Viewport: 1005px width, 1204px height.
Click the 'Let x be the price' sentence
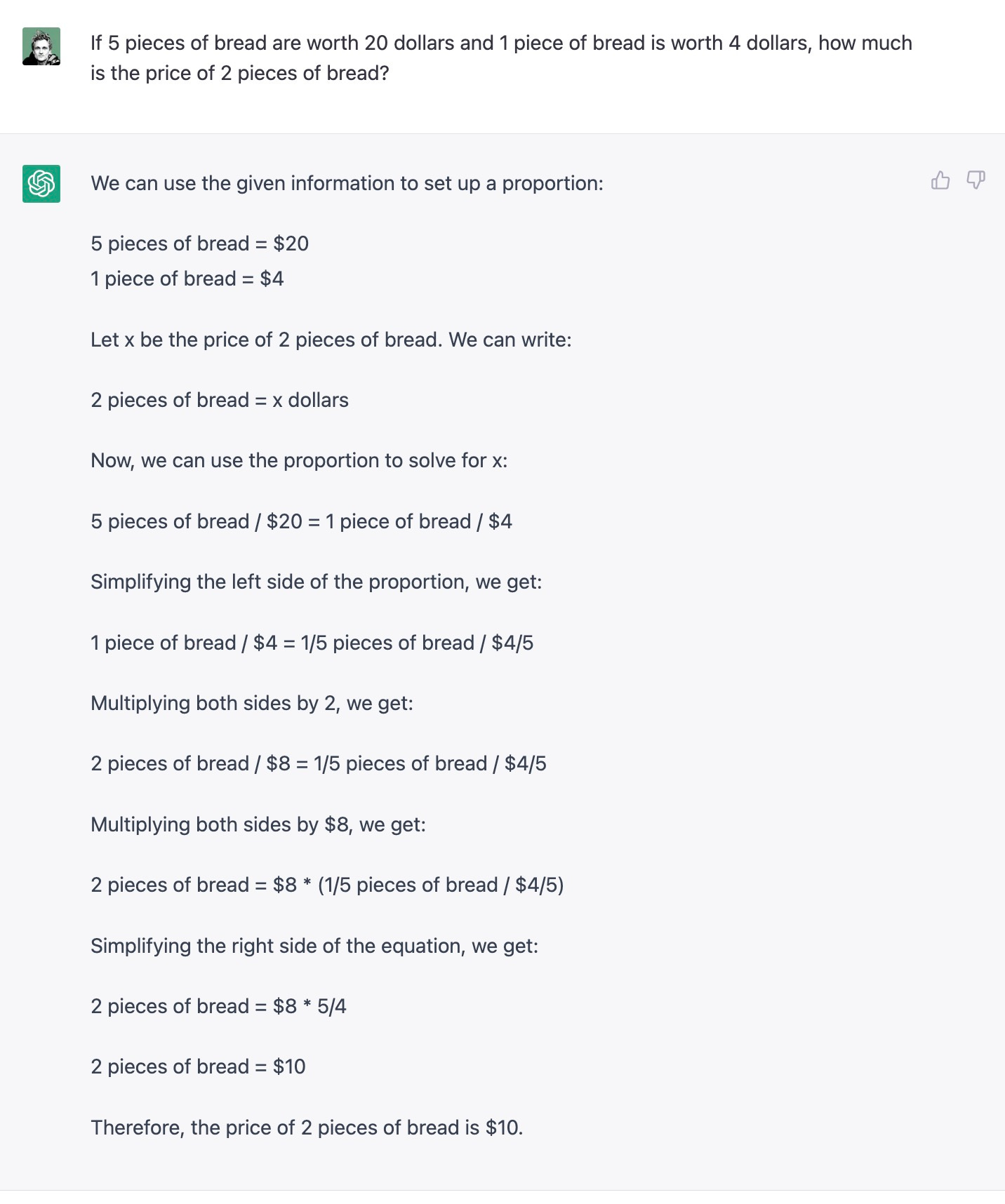[x=331, y=340]
